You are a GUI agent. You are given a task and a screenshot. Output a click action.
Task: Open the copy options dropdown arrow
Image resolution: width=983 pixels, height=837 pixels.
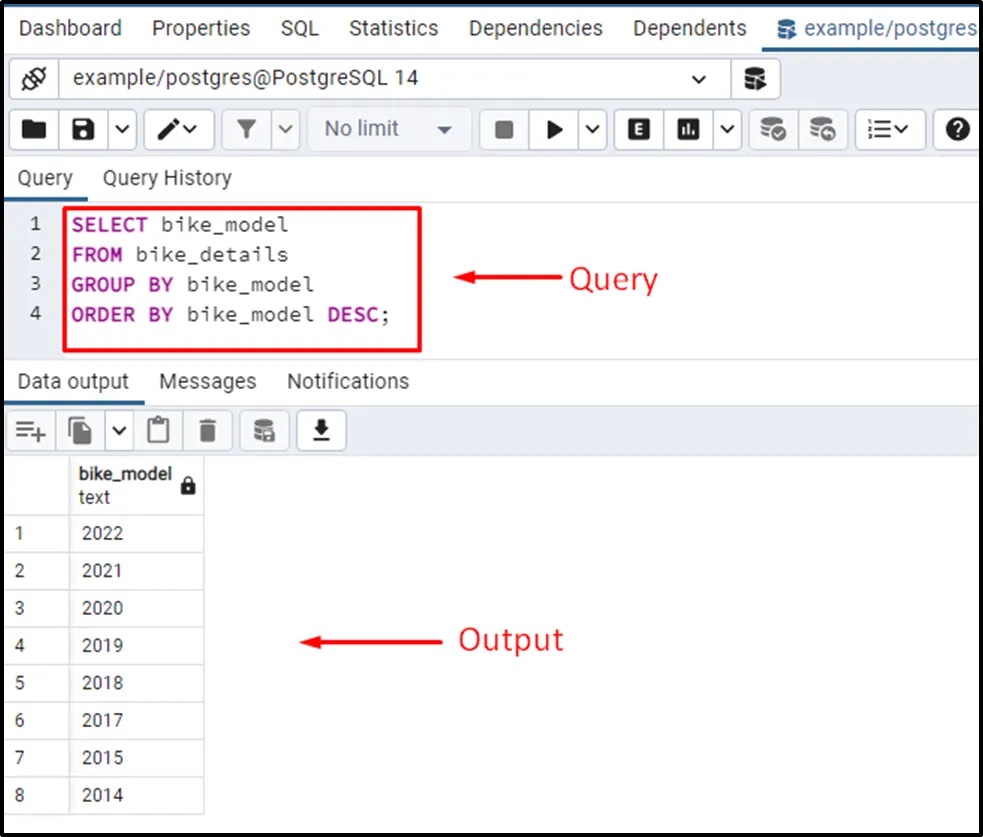119,431
